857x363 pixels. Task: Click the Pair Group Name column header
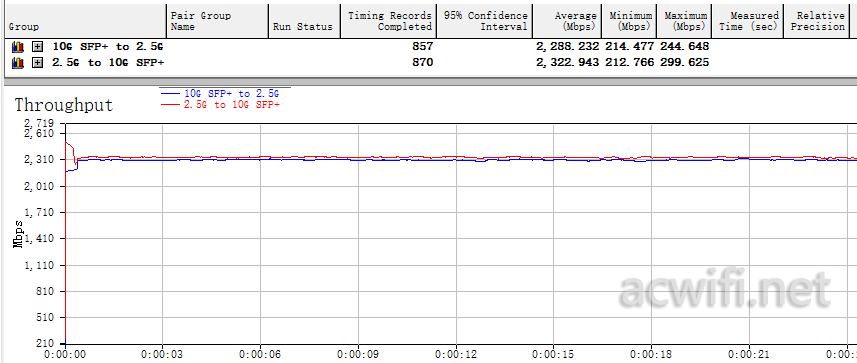pos(218,21)
